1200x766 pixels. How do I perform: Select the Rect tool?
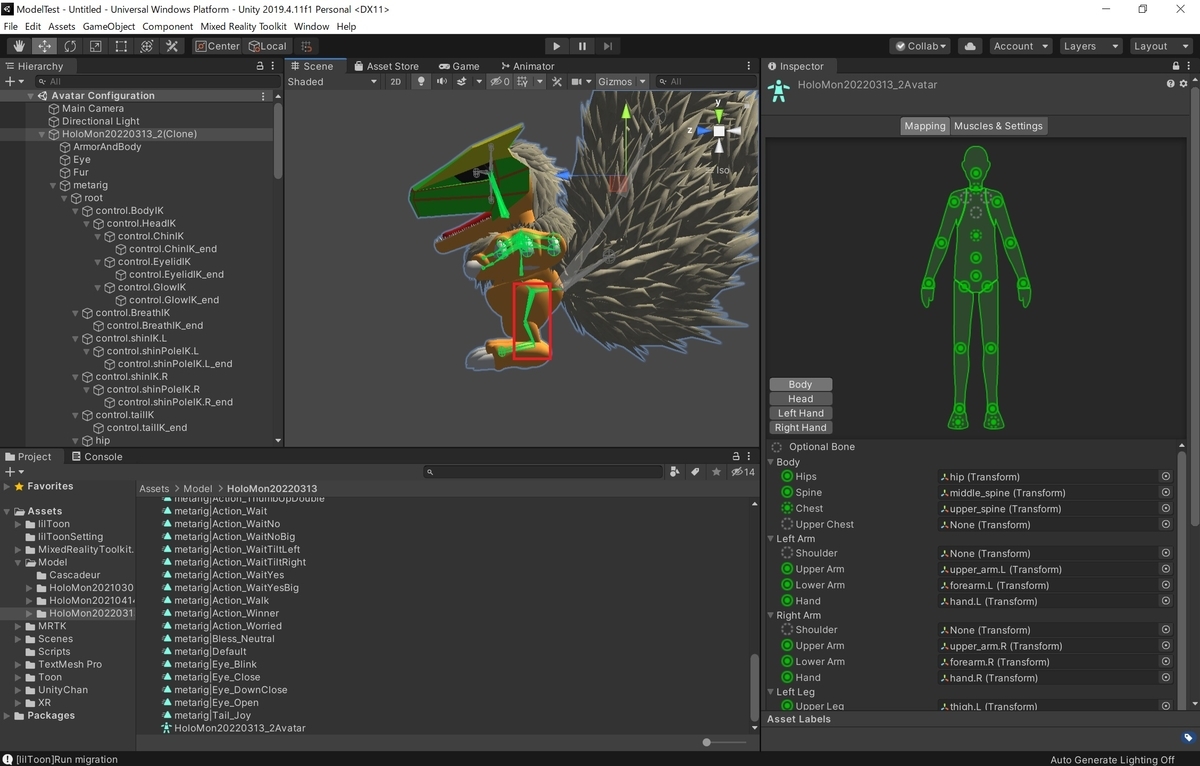(121, 46)
